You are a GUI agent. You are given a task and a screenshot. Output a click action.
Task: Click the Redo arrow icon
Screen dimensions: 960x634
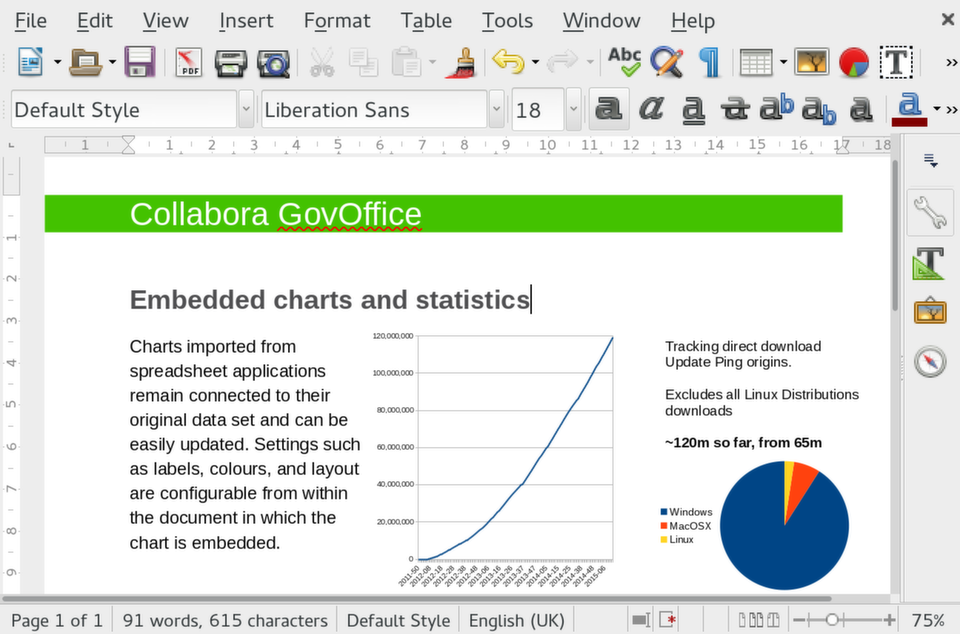562,62
